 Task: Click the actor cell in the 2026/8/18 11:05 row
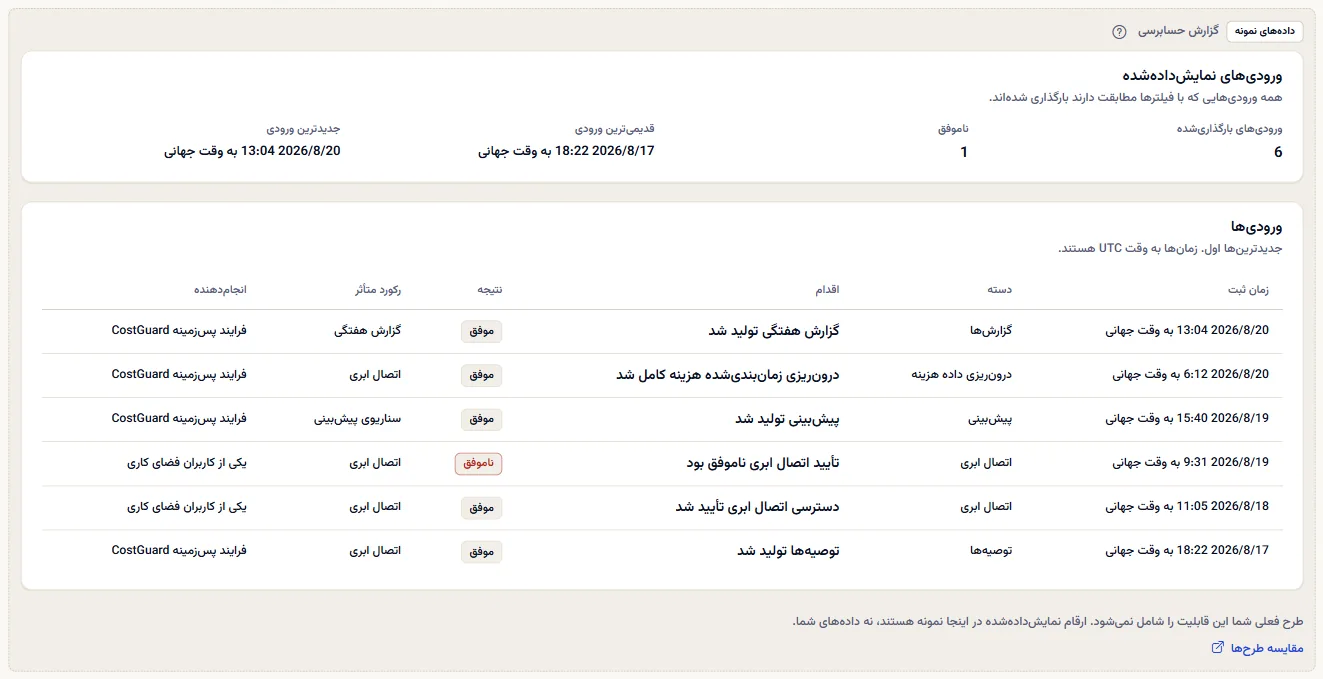[187, 507]
